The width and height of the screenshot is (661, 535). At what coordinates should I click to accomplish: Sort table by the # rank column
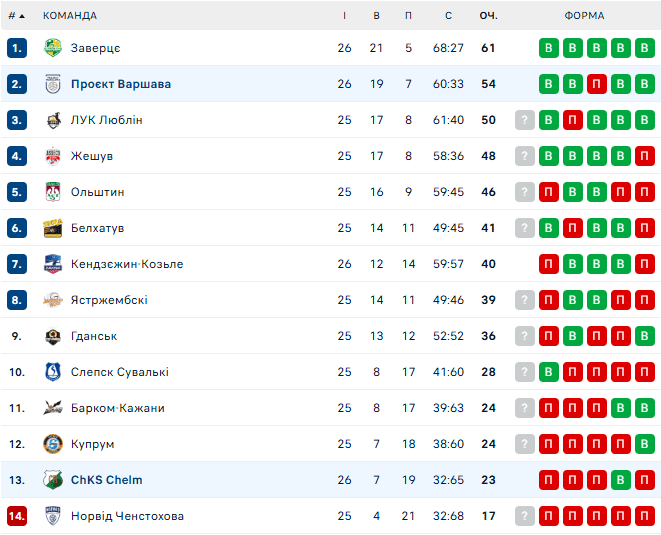(x=16, y=15)
